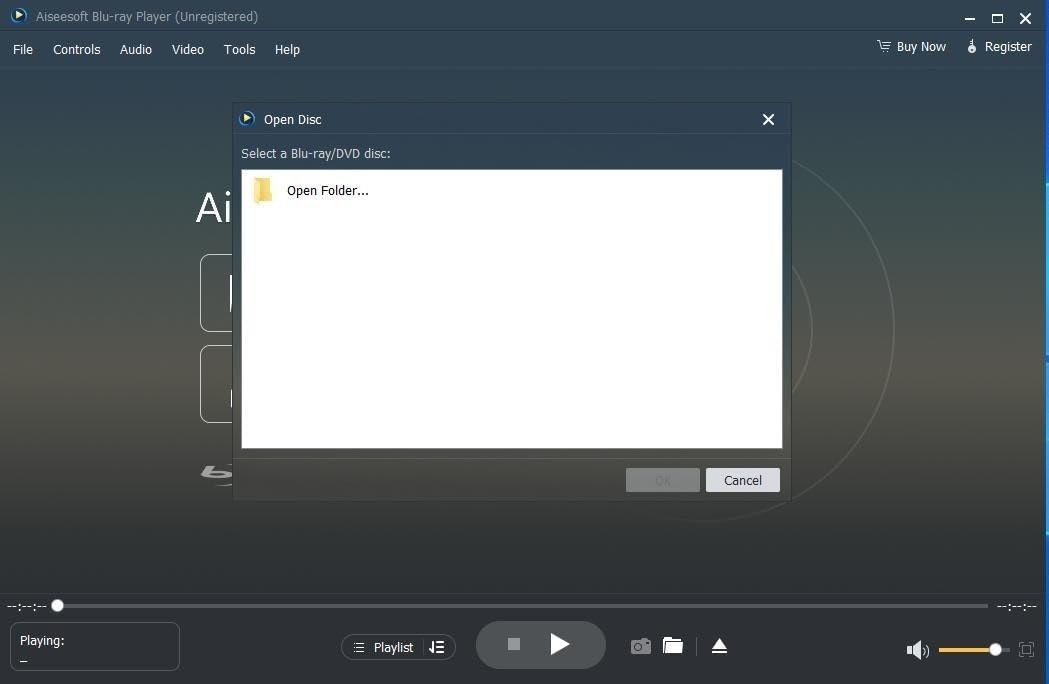This screenshot has height=684, width=1049.
Task: Open the Help menu
Action: [x=287, y=50]
